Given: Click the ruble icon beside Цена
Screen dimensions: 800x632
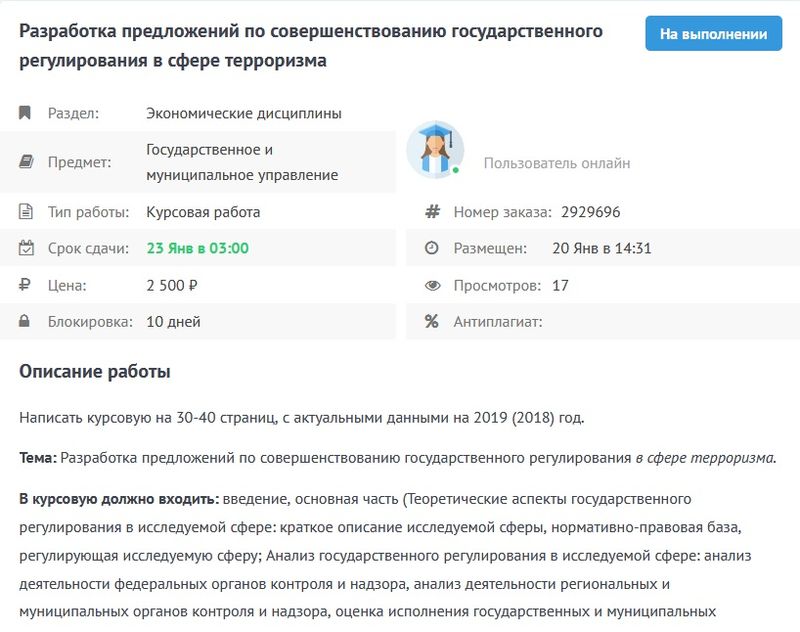Looking at the screenshot, I should pyautogui.click(x=26, y=285).
